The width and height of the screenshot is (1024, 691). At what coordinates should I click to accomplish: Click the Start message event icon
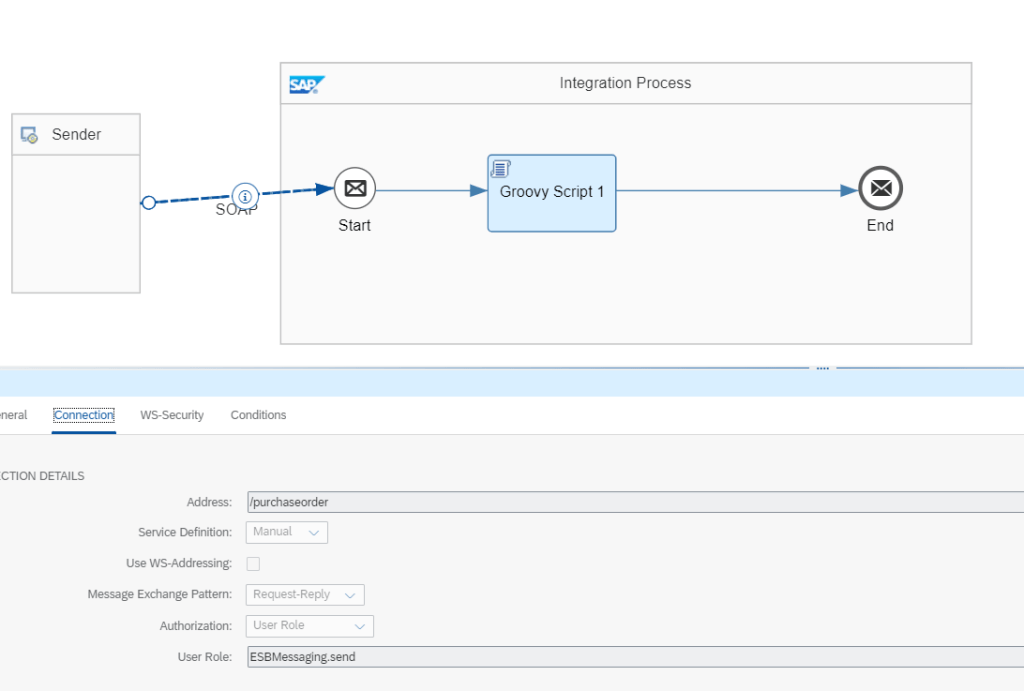point(354,188)
